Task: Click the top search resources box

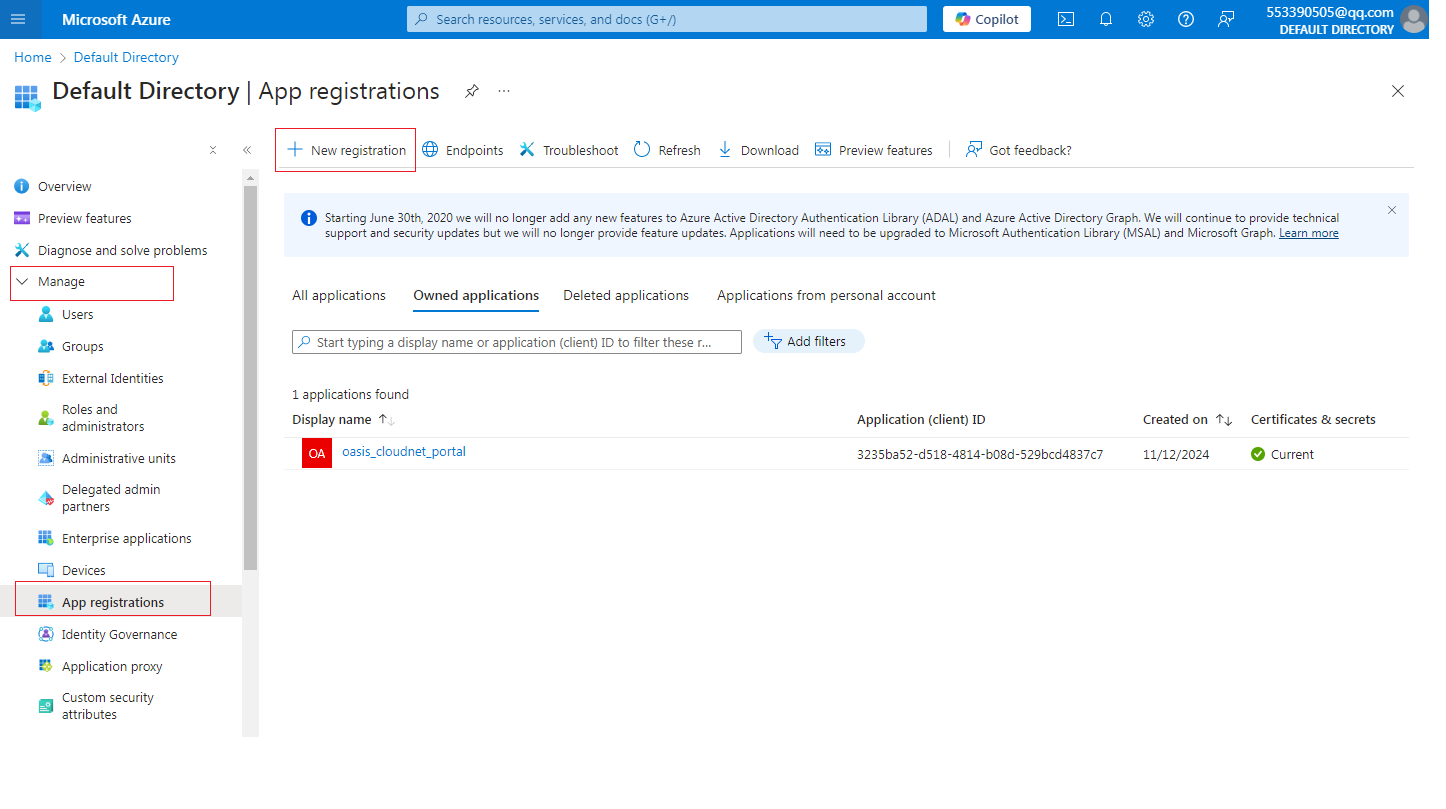Action: (x=667, y=19)
